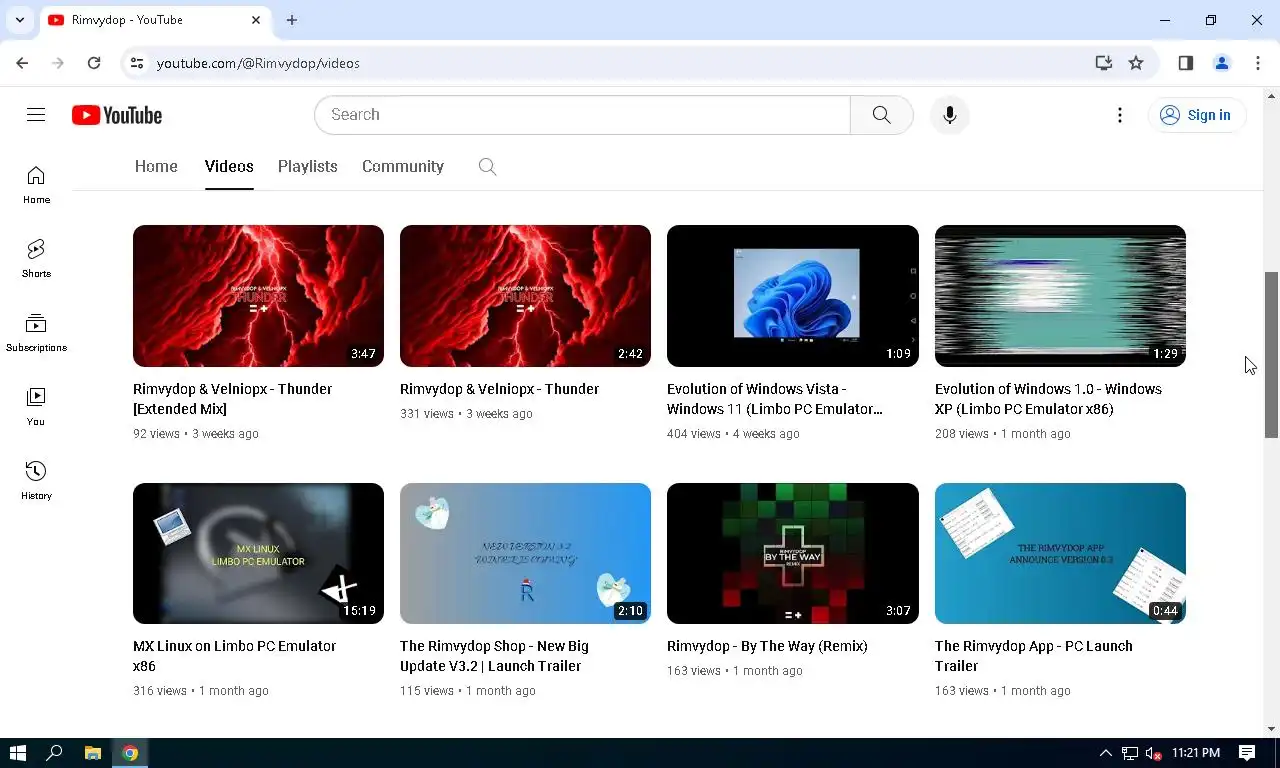Click title 'Rimvydop & Velniopx - Thunder [Extended Mix]'

pos(232,399)
